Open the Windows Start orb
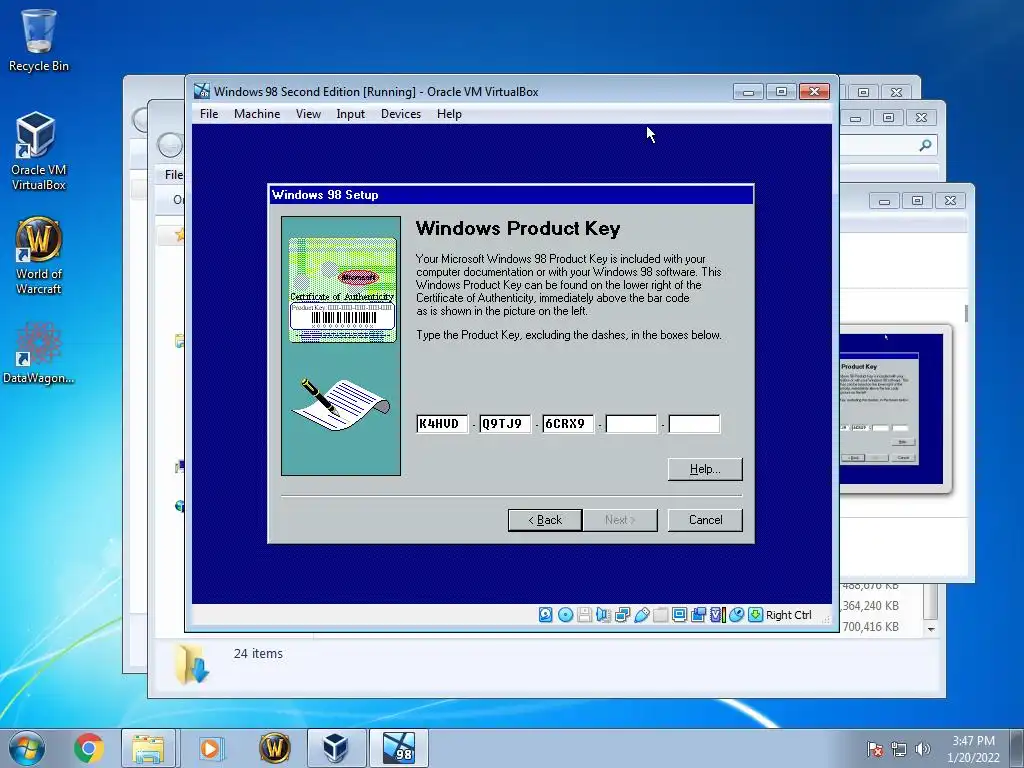1024x768 pixels. tap(27, 748)
